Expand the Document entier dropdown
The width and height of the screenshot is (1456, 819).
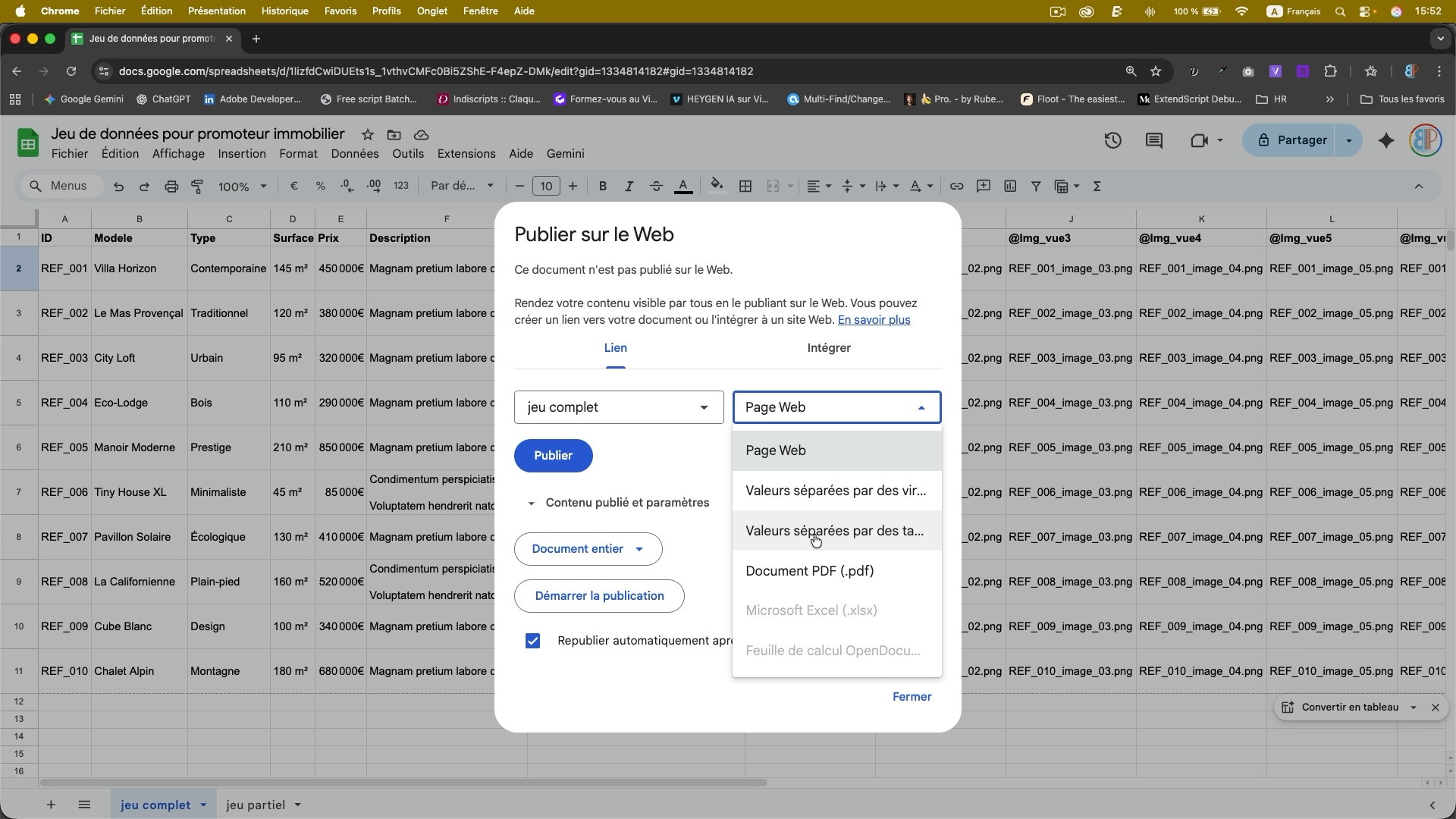pyautogui.click(x=588, y=549)
